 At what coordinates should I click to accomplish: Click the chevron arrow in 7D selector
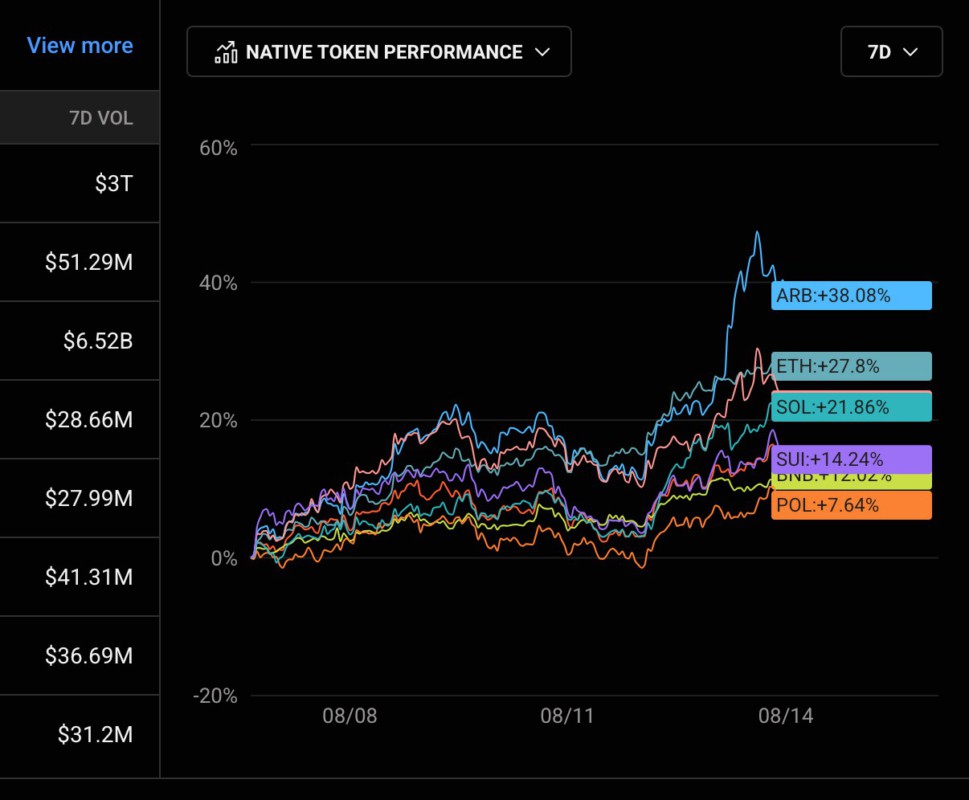click(910, 52)
